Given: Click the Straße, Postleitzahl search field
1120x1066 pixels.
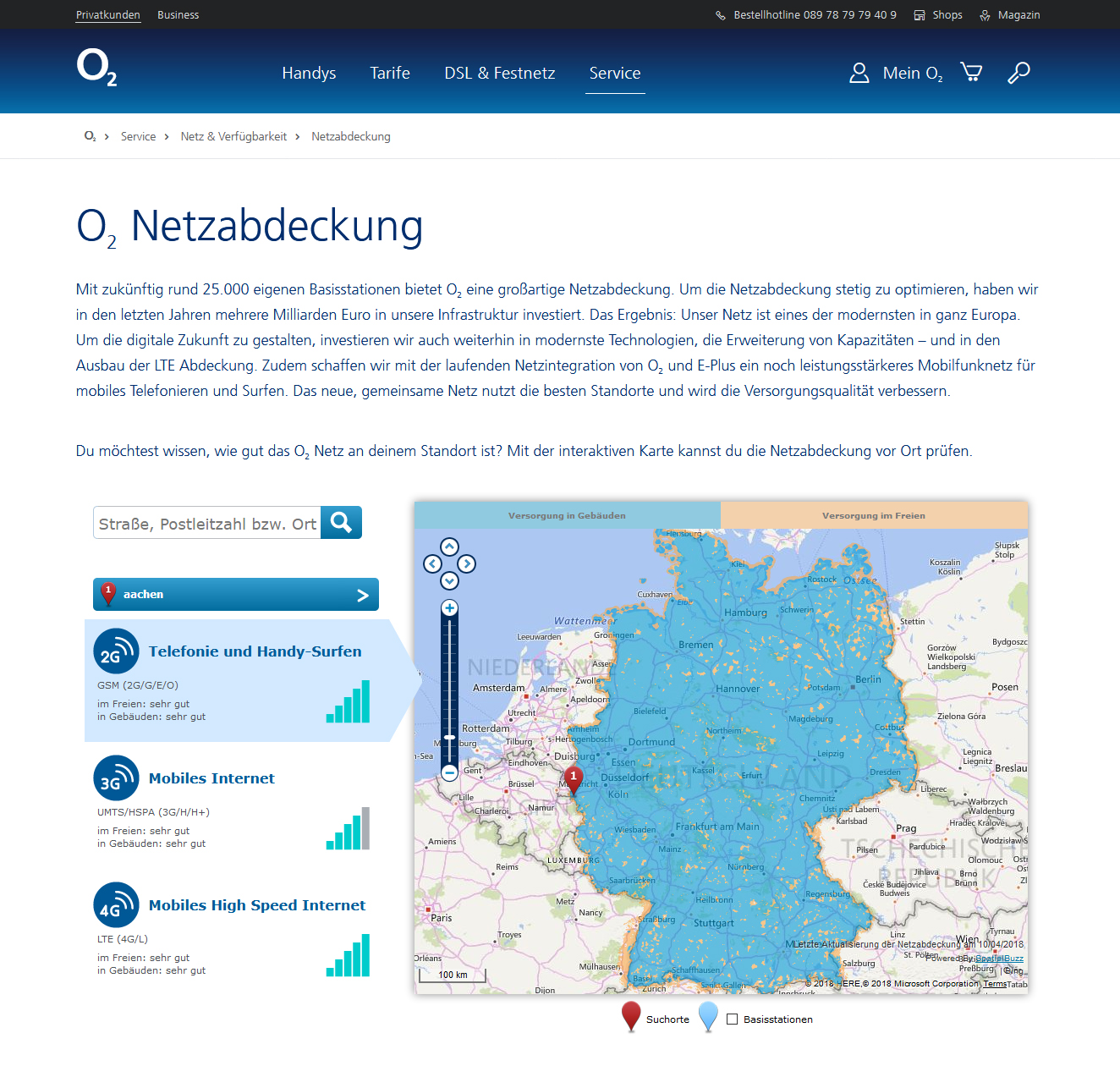Looking at the screenshot, I should tap(207, 523).
